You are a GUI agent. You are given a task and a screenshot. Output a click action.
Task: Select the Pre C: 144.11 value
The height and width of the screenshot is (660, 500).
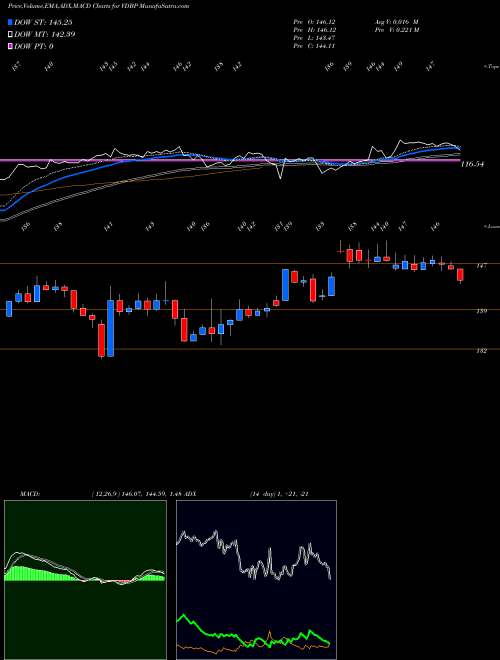pos(314,46)
